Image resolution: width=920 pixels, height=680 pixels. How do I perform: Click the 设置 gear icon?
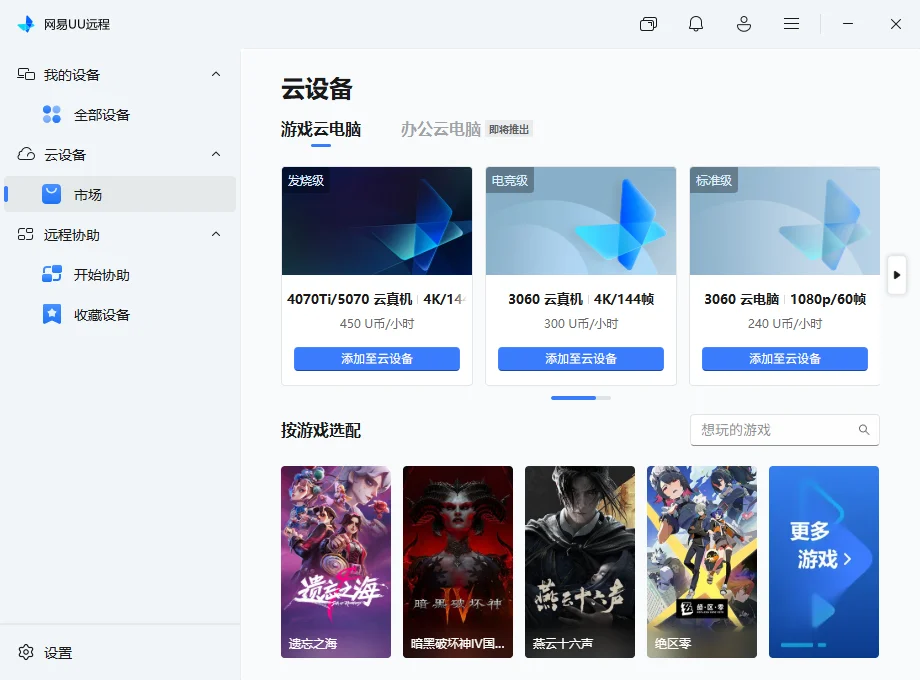coord(26,652)
